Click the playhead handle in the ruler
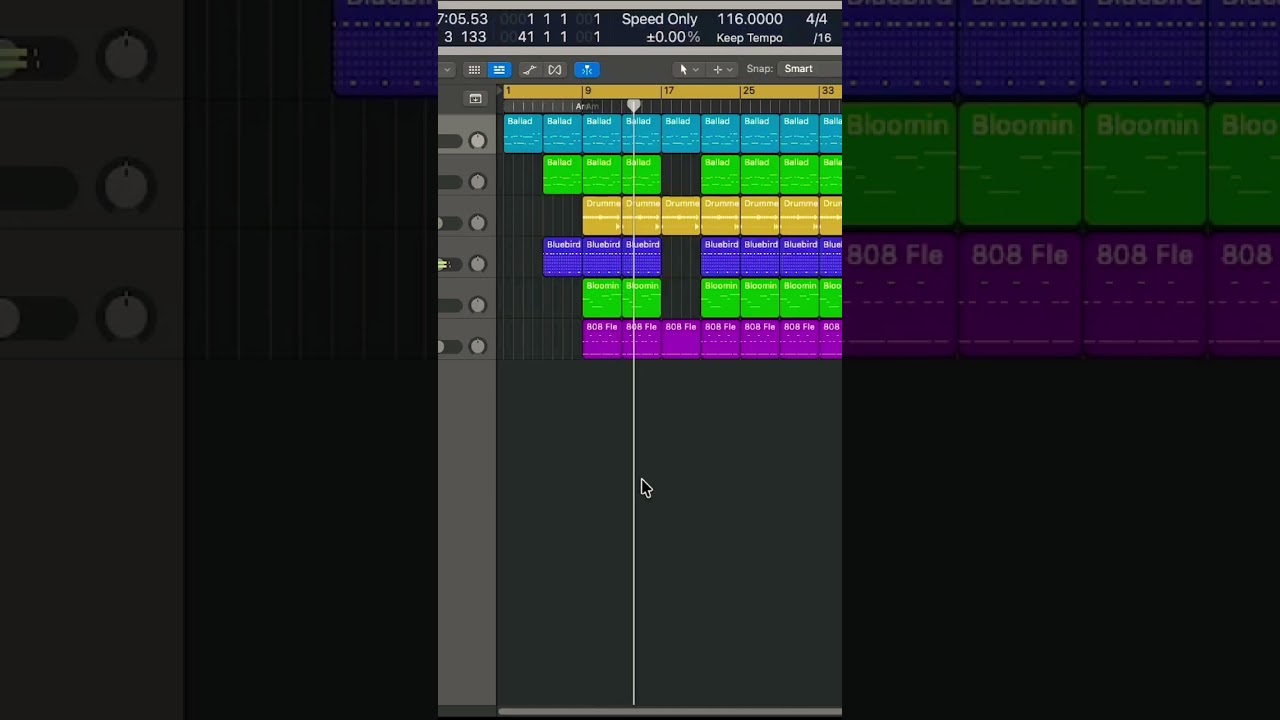Viewport: 1280px width, 720px height. 634,105
